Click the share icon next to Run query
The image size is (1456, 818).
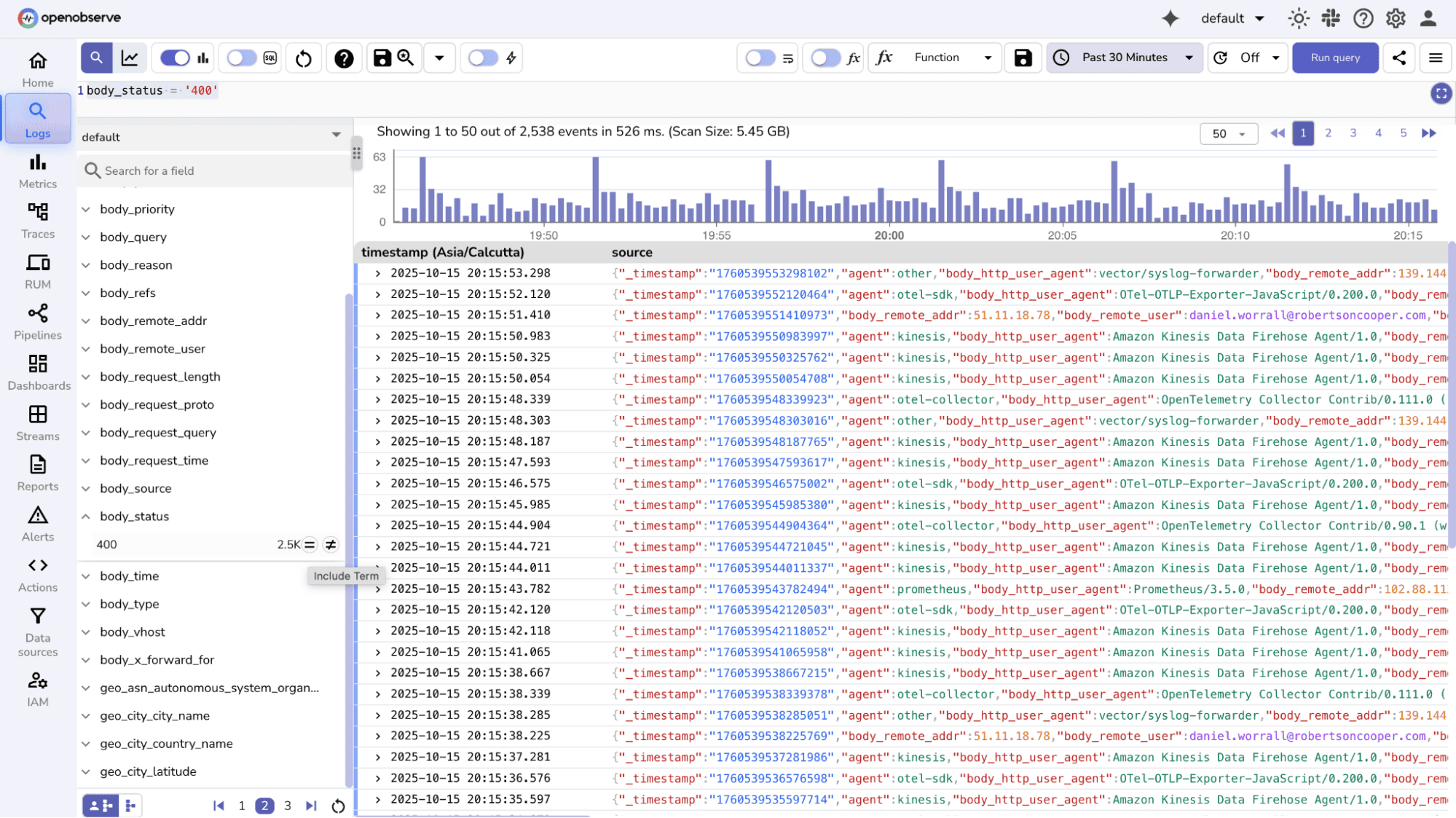coord(1398,58)
